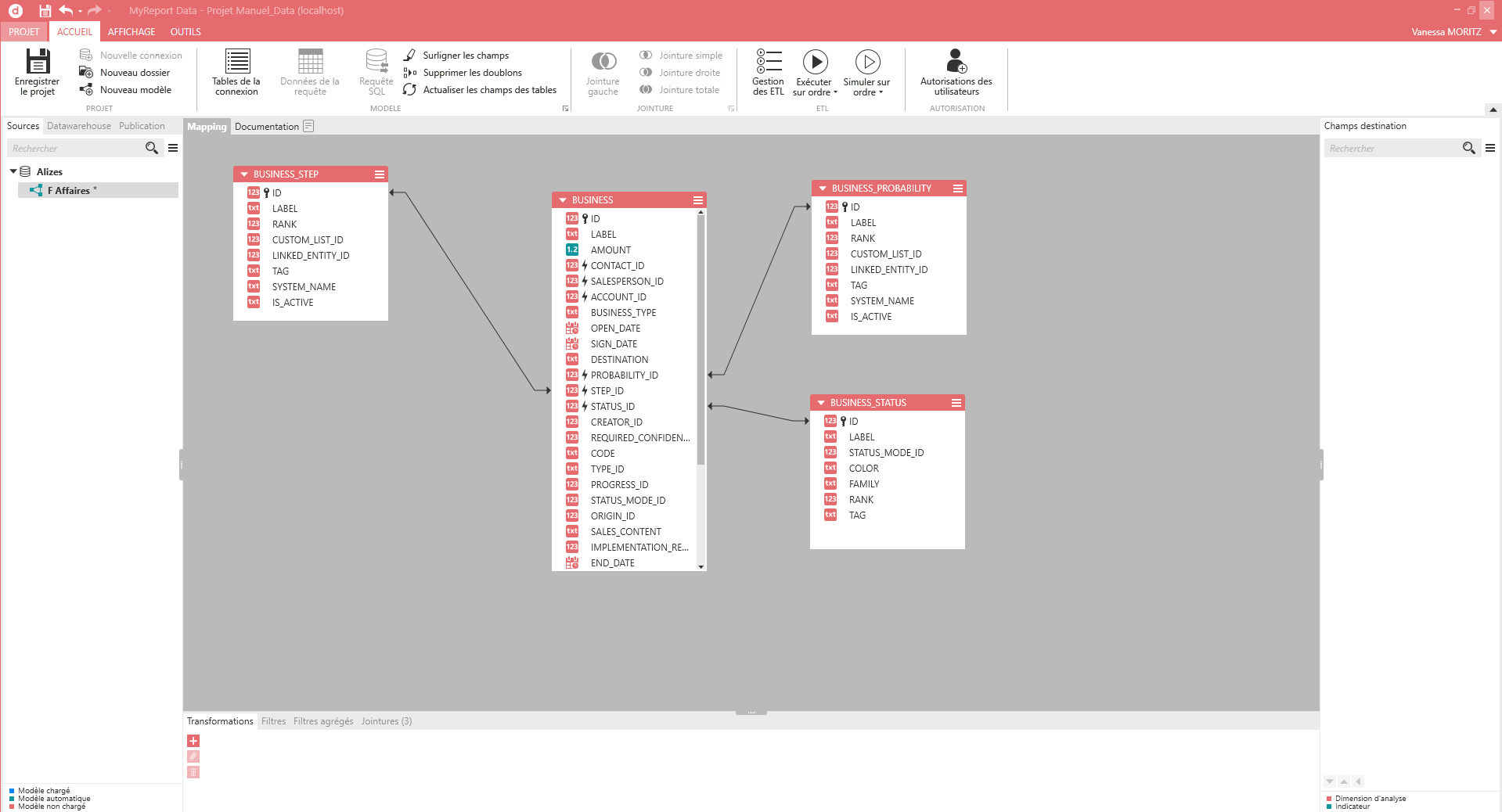1502x812 pixels.
Task: Open the BUSINESS_STEP table hamburger menu
Action: [x=380, y=174]
